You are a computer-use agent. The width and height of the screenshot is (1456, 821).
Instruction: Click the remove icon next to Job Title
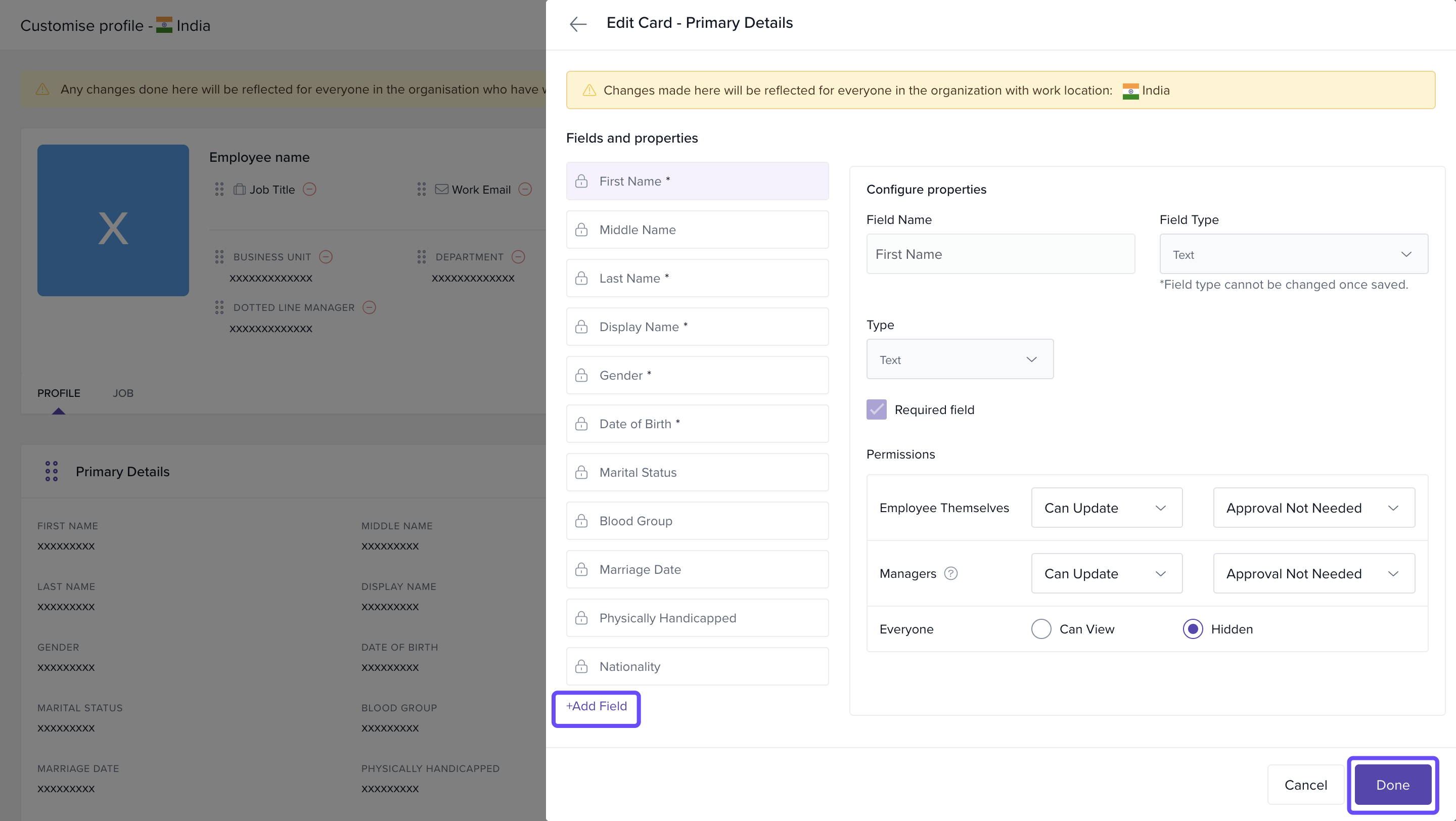pos(309,189)
